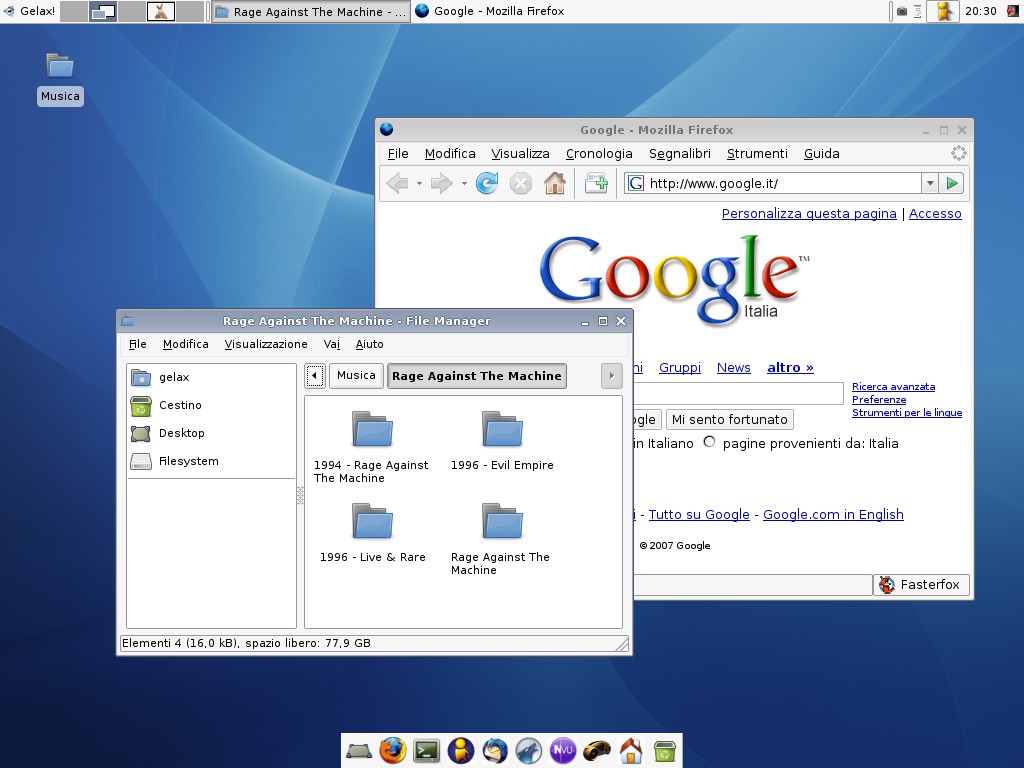Click 'Ricerca avanzata' link
Viewport: 1024px width, 768px height.
893,387
